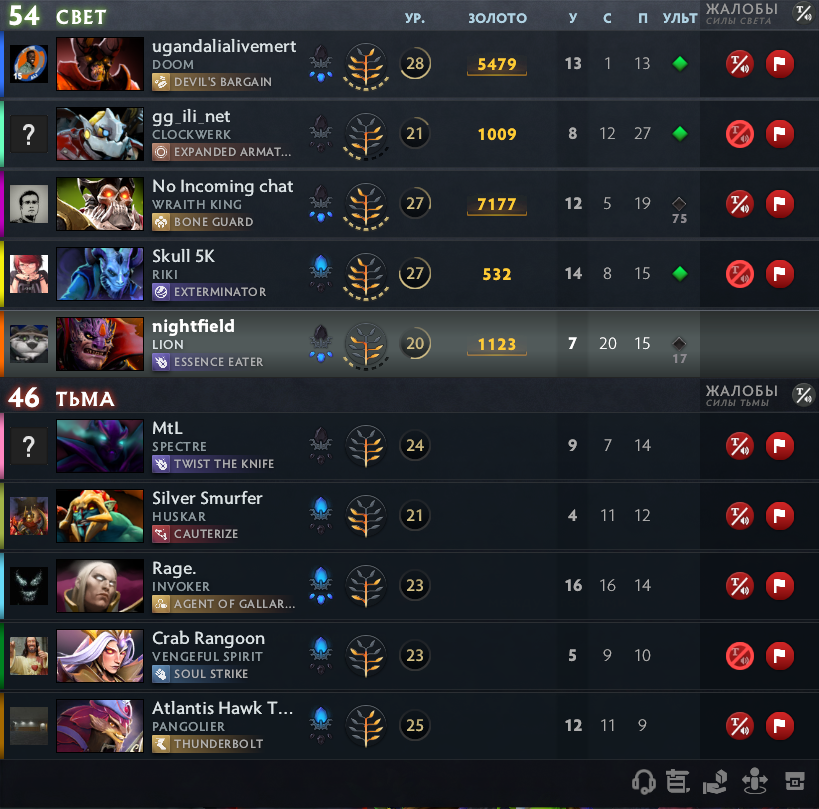Click the ЗОЛОТО column header
This screenshot has height=809, width=819.
pos(497,18)
